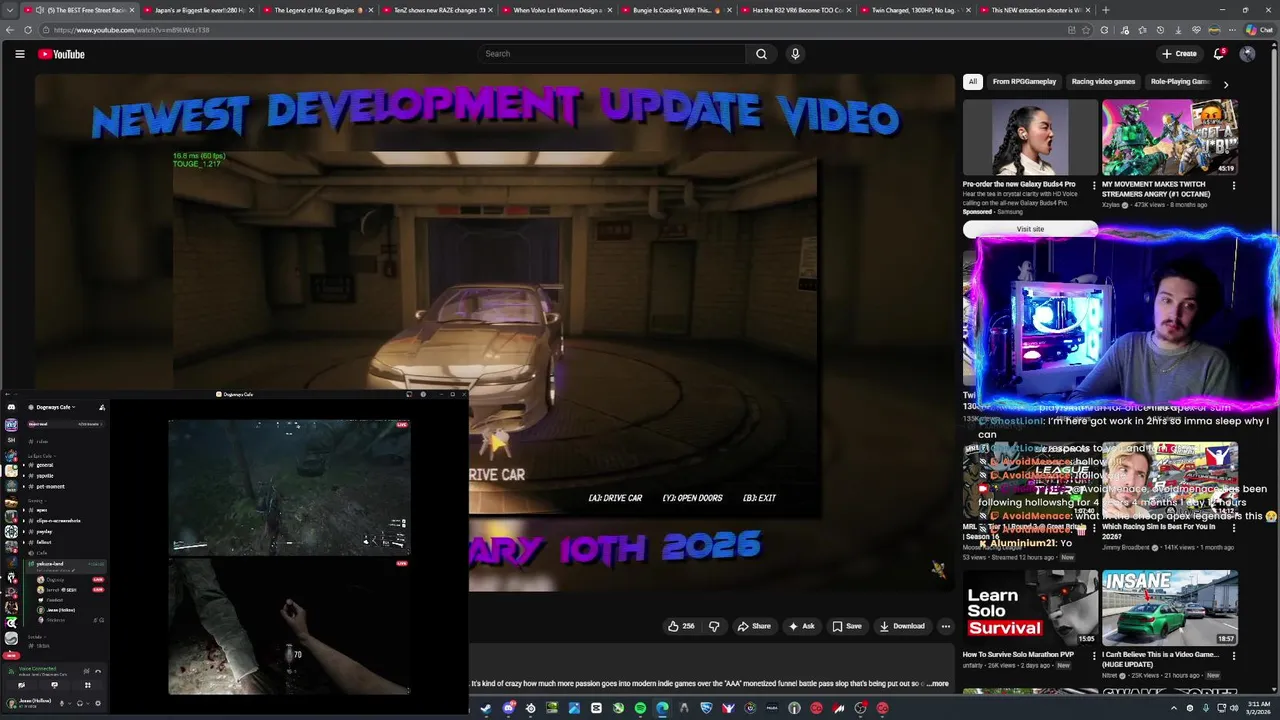Screen dimensions: 1280x720
Task: Mute audio on the first browser tab
Action: [x=40, y=10]
